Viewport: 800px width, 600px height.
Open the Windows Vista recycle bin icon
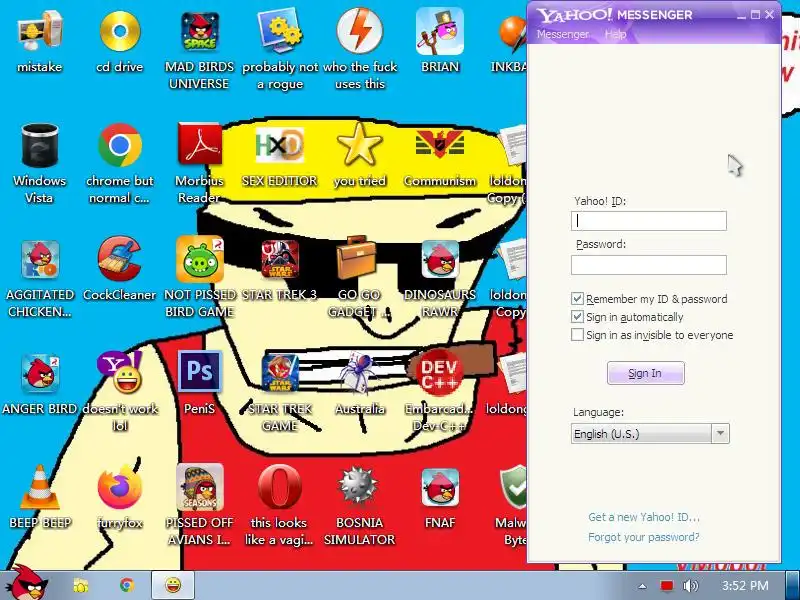(40, 146)
